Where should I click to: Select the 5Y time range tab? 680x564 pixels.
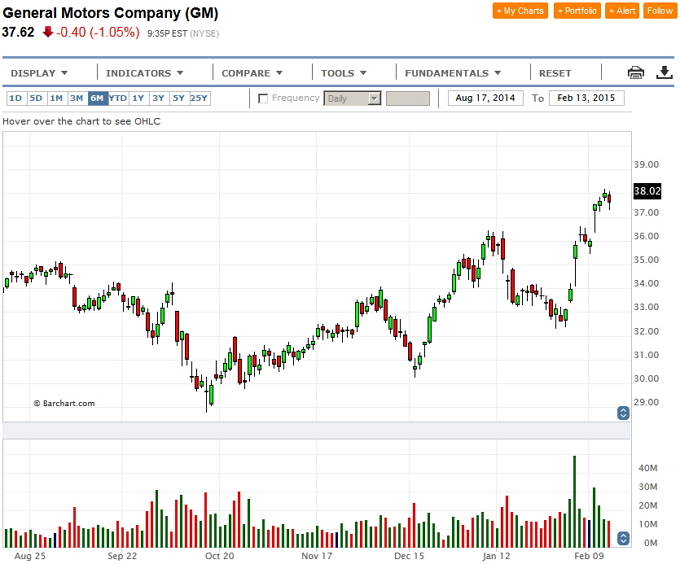tap(179, 98)
